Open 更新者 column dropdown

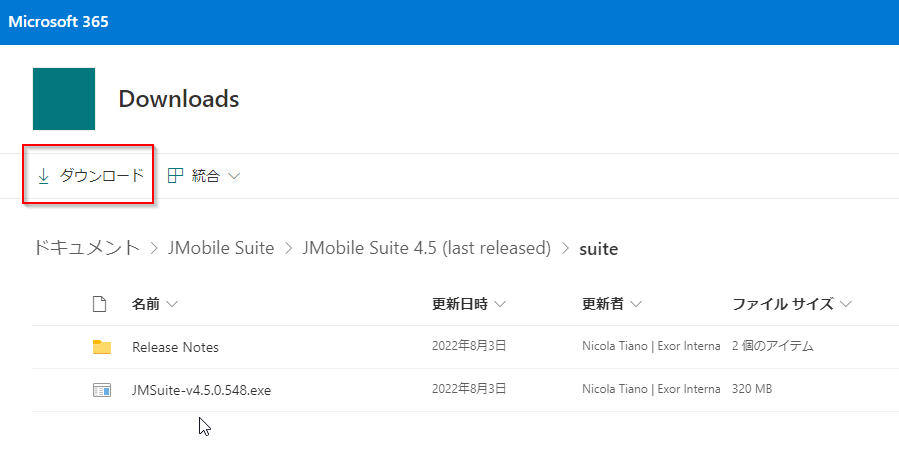[612, 304]
